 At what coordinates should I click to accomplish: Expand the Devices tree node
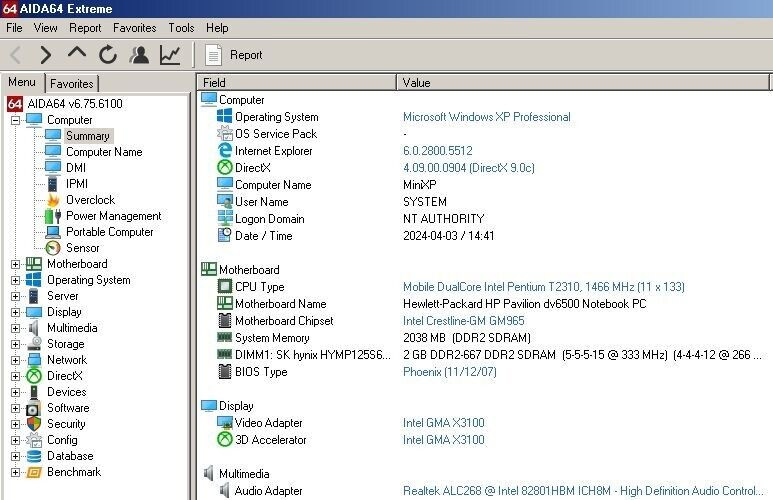(15, 393)
